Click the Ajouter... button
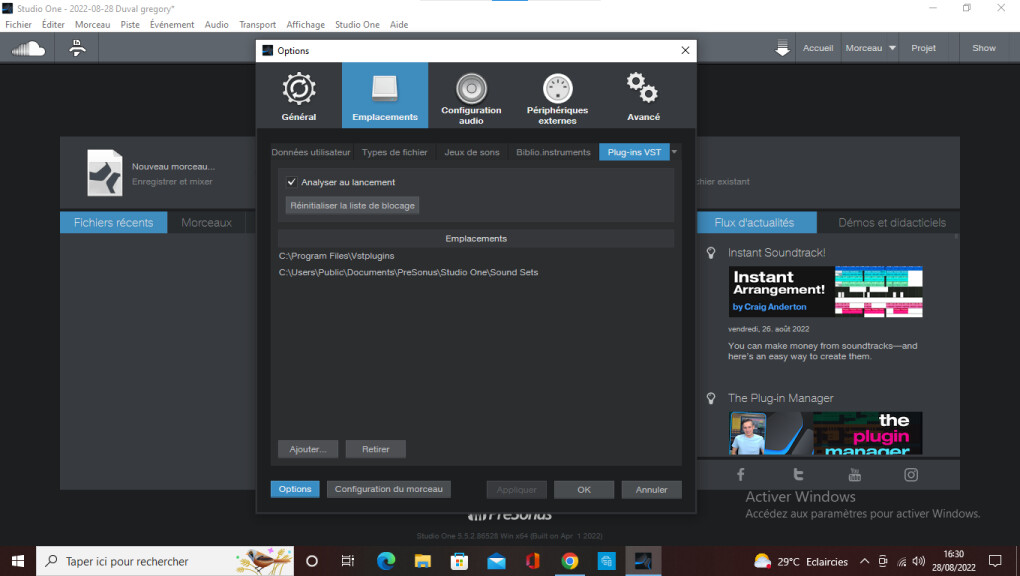This screenshot has width=1020, height=576. [x=308, y=449]
